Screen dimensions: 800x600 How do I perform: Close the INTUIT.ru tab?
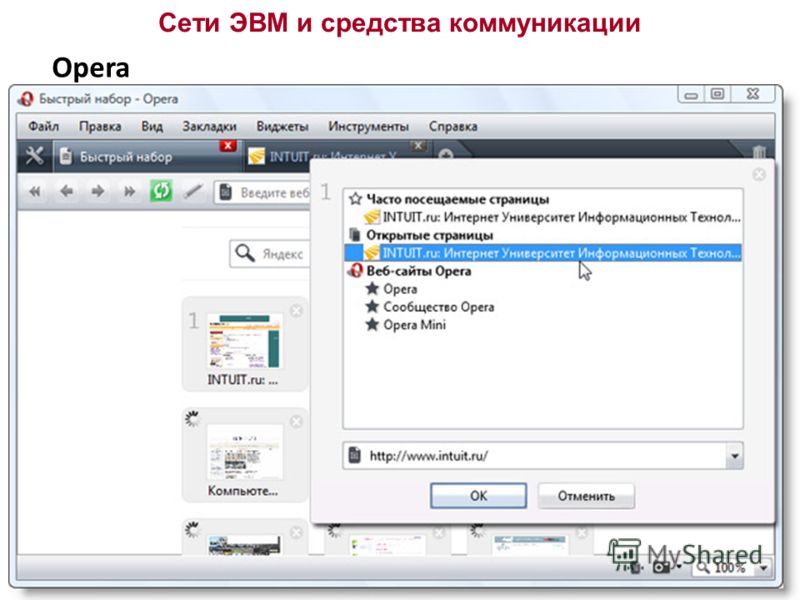[x=418, y=146]
